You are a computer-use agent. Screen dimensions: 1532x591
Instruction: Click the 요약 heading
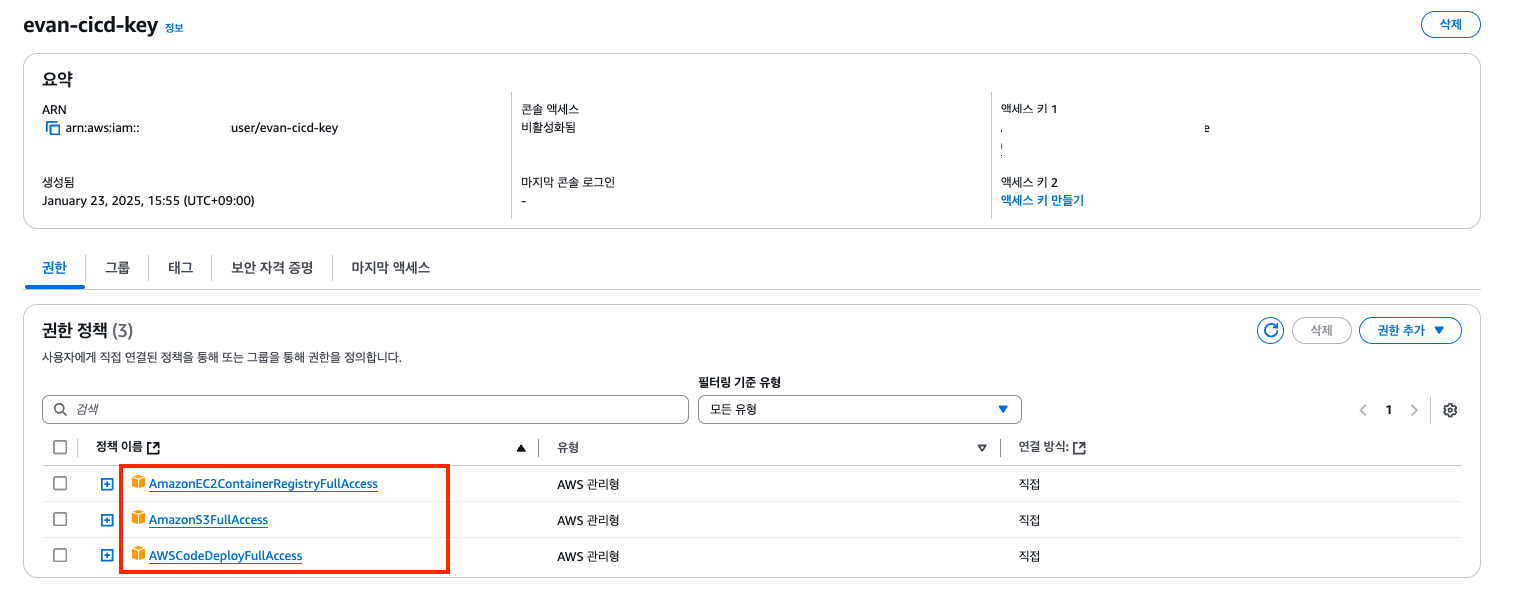click(57, 78)
